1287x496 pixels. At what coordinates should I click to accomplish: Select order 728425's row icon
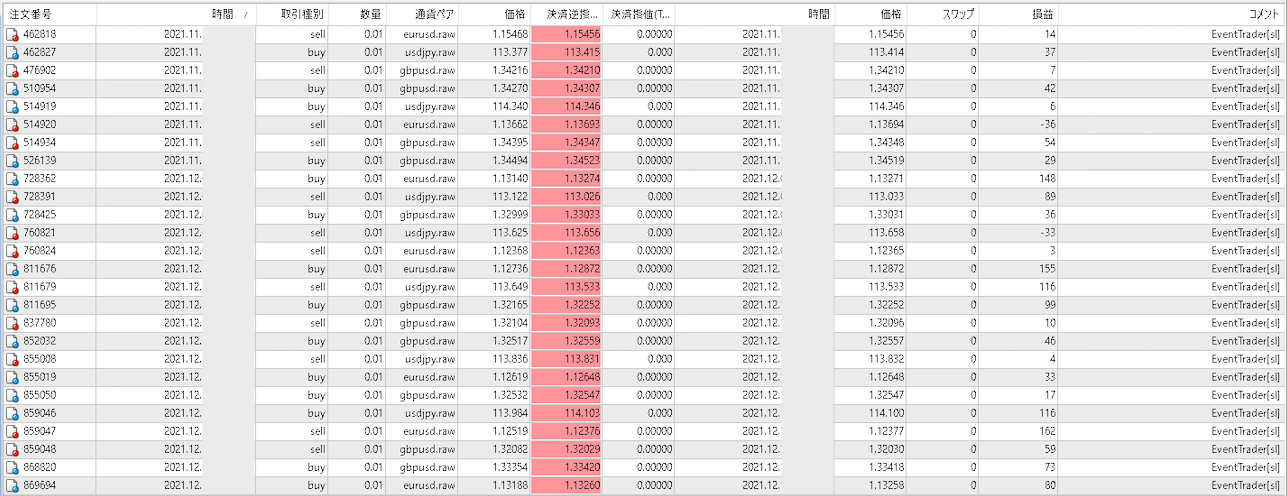[12, 214]
